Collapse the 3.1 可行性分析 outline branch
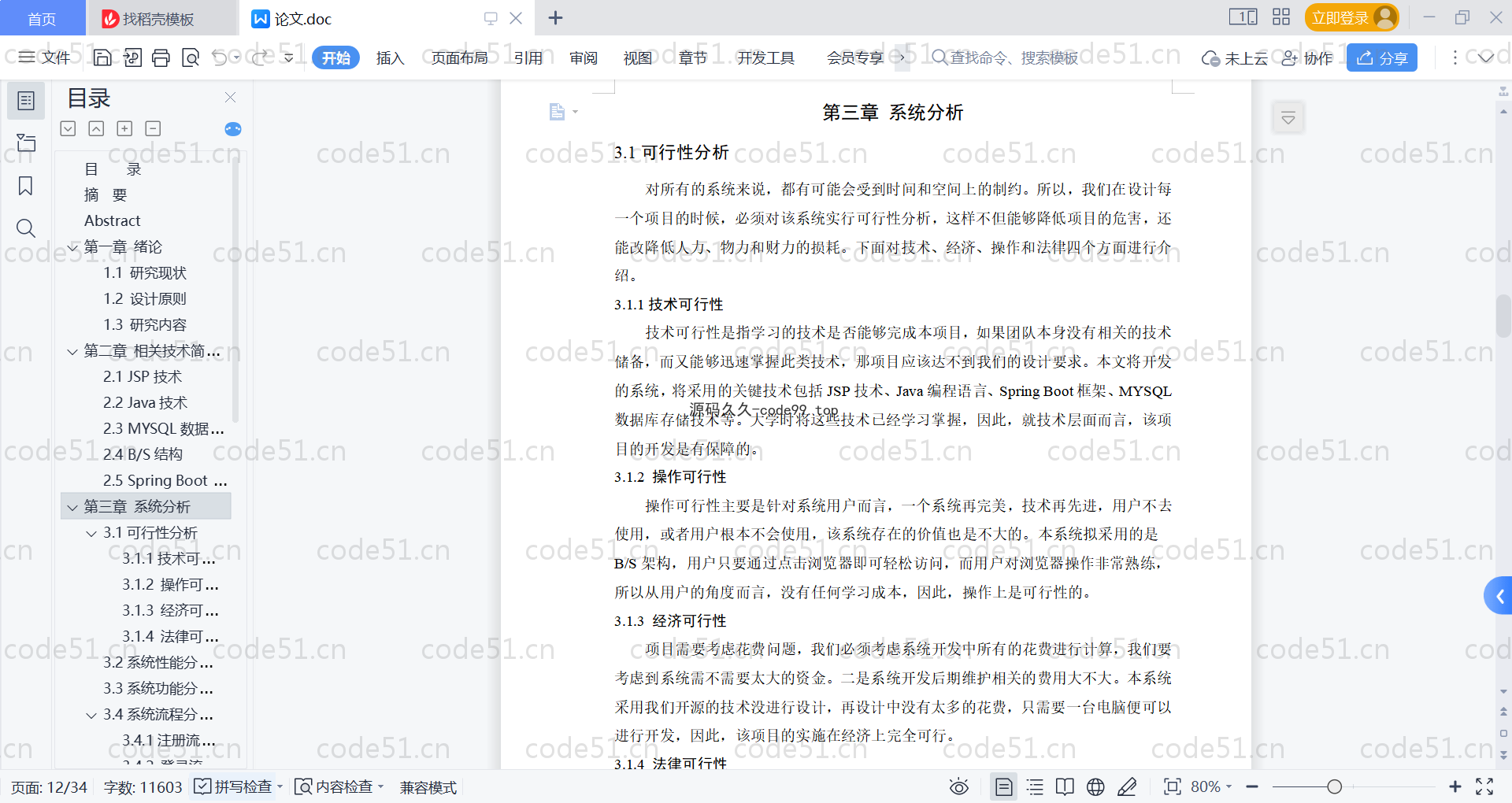Screen dimensions: 1512x803 tap(91, 533)
